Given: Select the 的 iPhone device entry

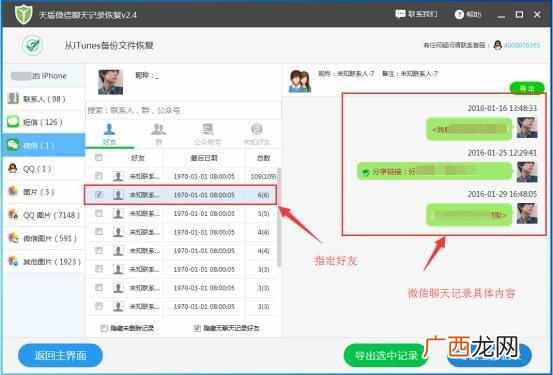Looking at the screenshot, I should [x=43, y=76].
